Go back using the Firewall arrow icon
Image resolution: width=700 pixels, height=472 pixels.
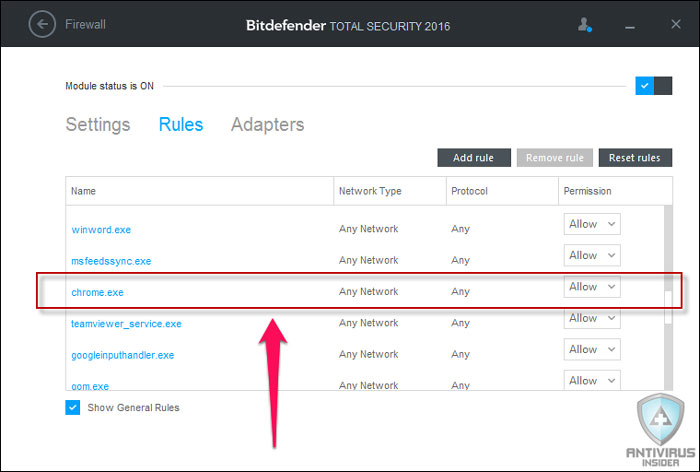[x=42, y=24]
